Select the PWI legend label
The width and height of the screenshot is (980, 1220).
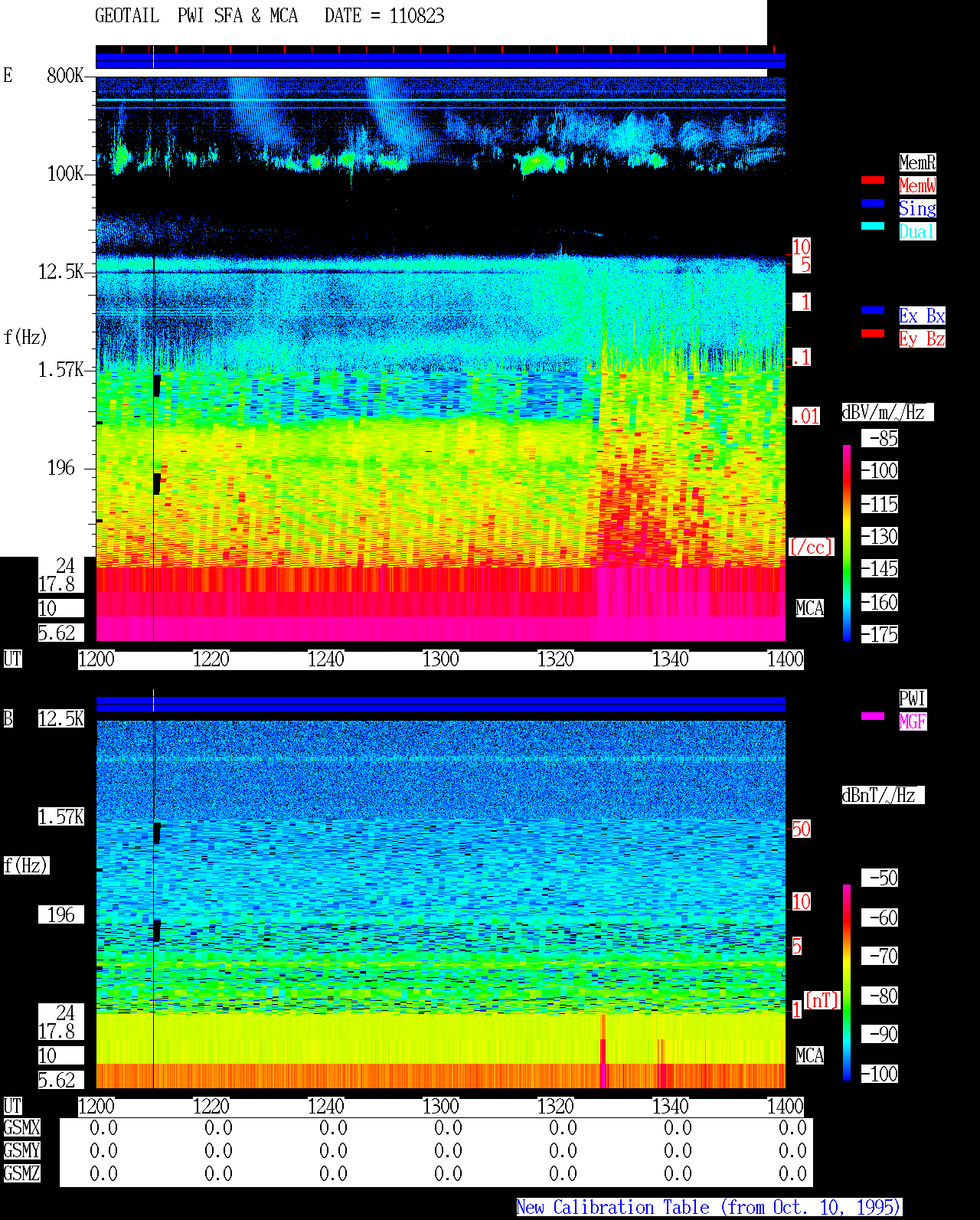point(913,698)
